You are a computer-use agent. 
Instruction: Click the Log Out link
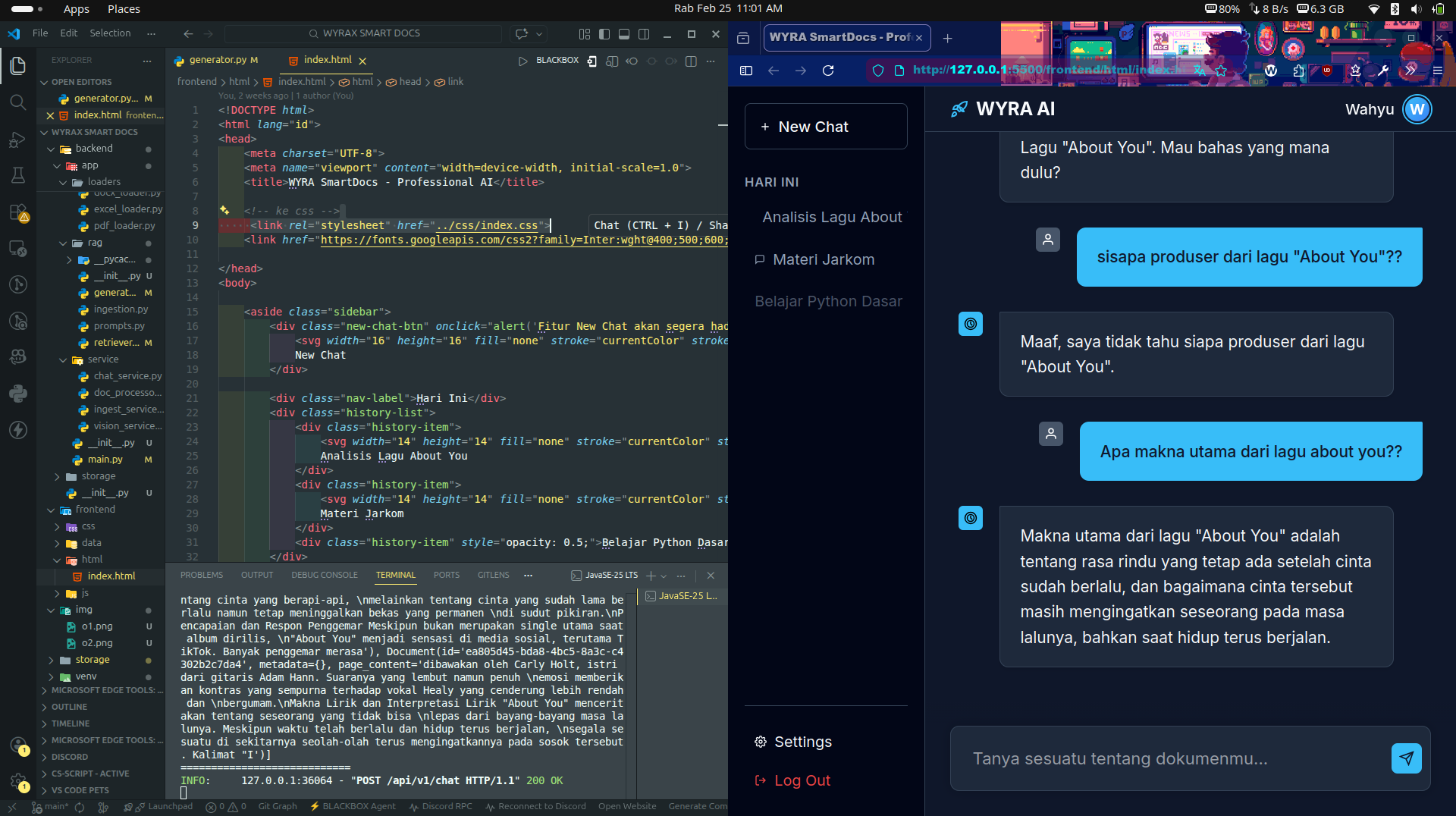[802, 780]
